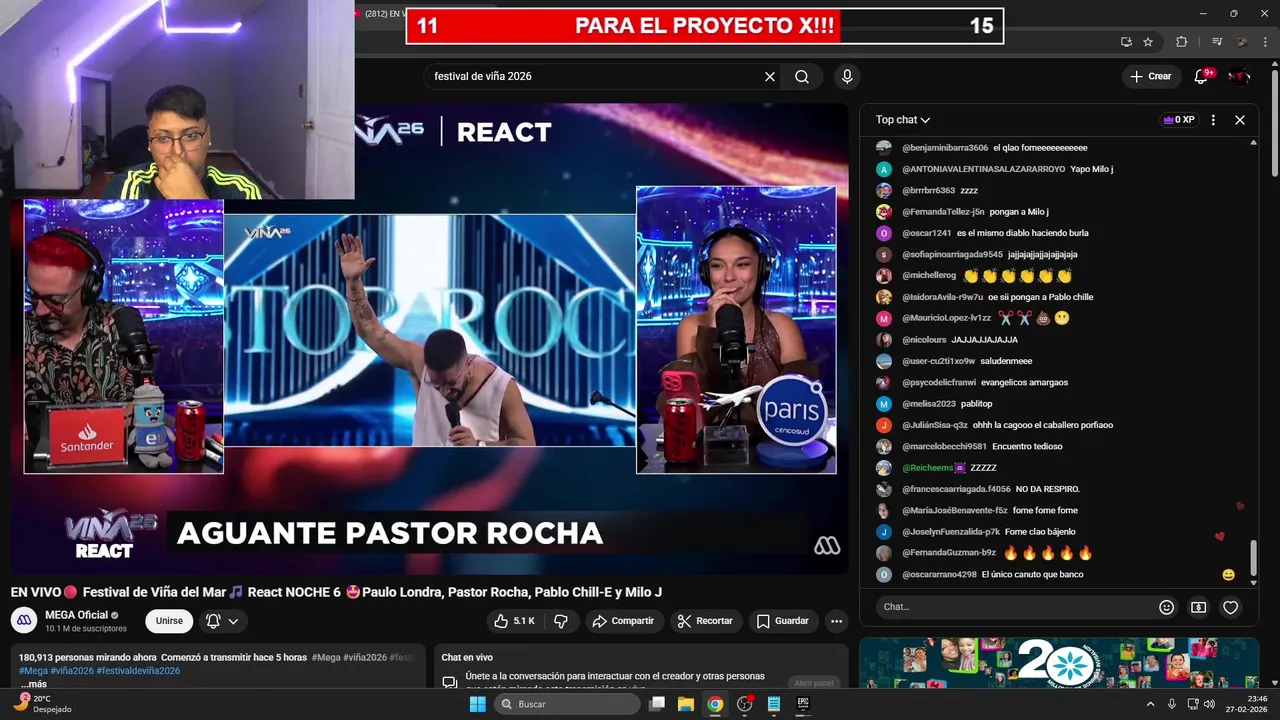Viewport: 1280px width, 720px height.
Task: Like the video with 5.1 K thumbs up
Action: click(x=514, y=621)
